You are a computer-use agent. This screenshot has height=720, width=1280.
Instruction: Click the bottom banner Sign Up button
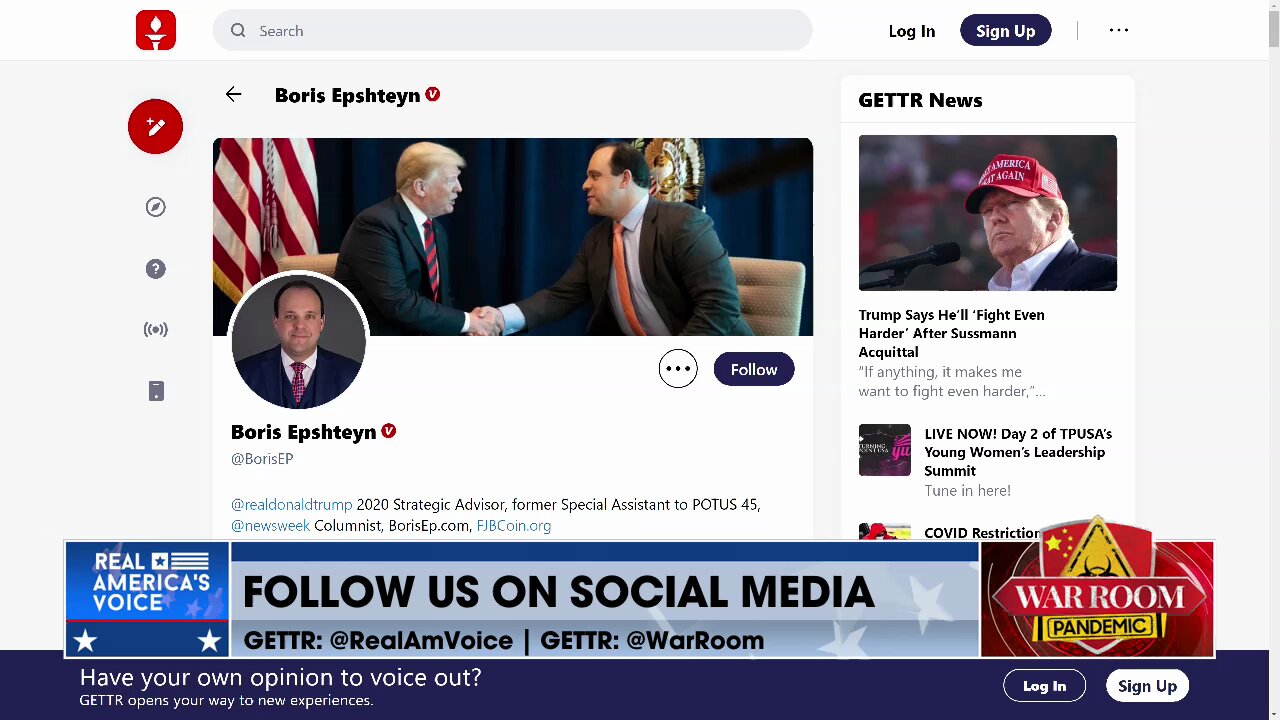tap(1147, 686)
